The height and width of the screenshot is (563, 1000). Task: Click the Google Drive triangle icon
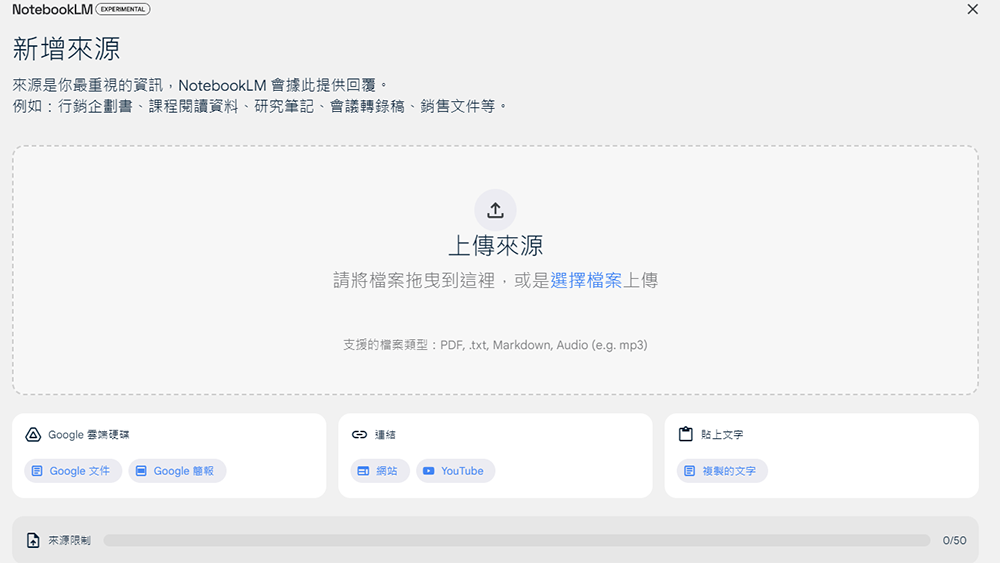[33, 434]
